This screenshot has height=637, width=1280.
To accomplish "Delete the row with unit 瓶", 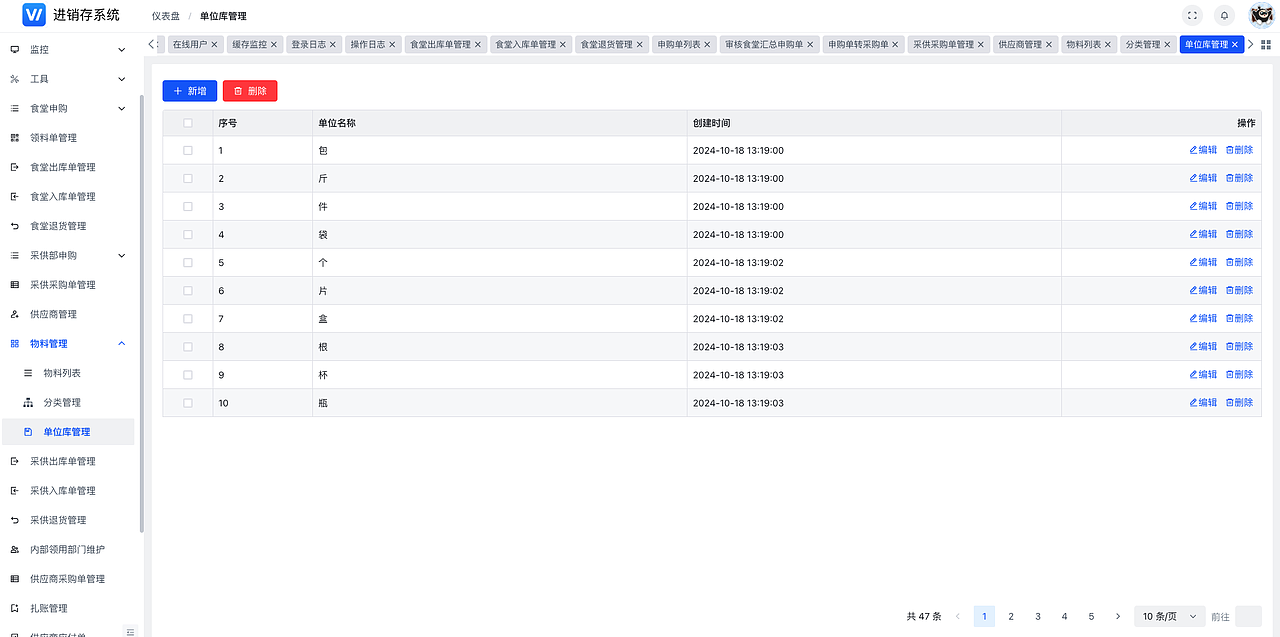I will tap(1239, 402).
